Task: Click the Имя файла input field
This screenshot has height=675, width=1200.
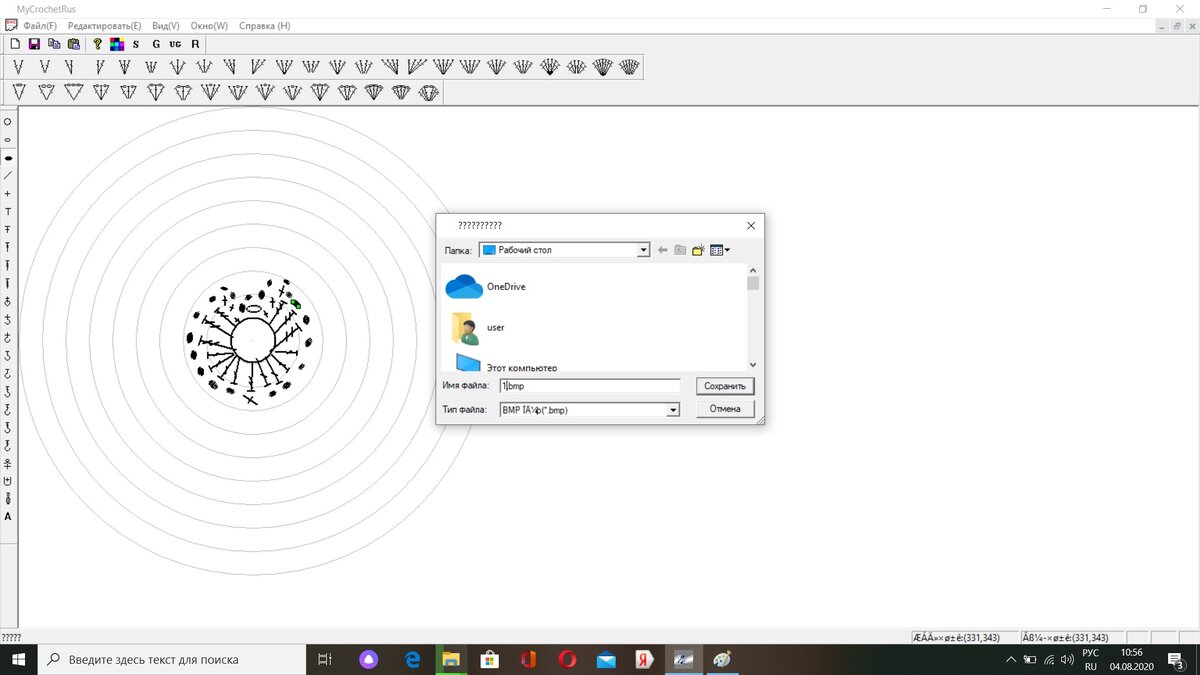Action: [x=590, y=386]
